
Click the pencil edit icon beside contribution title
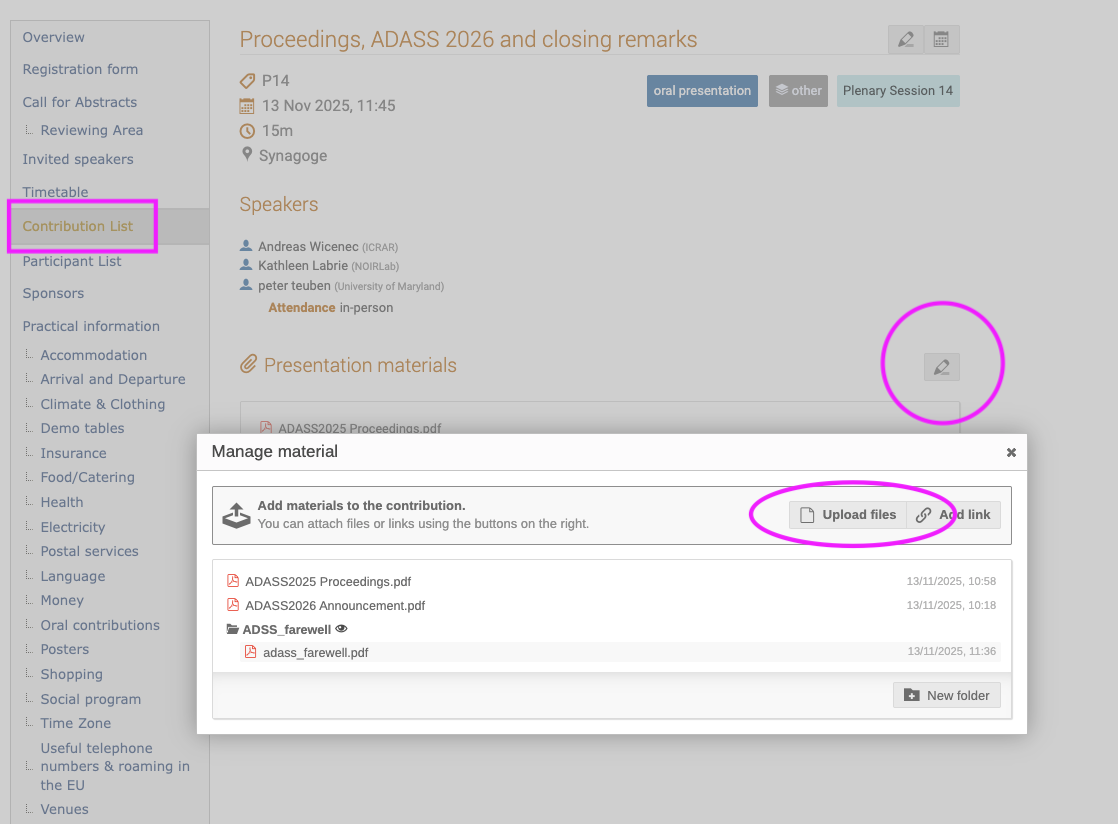tap(906, 40)
